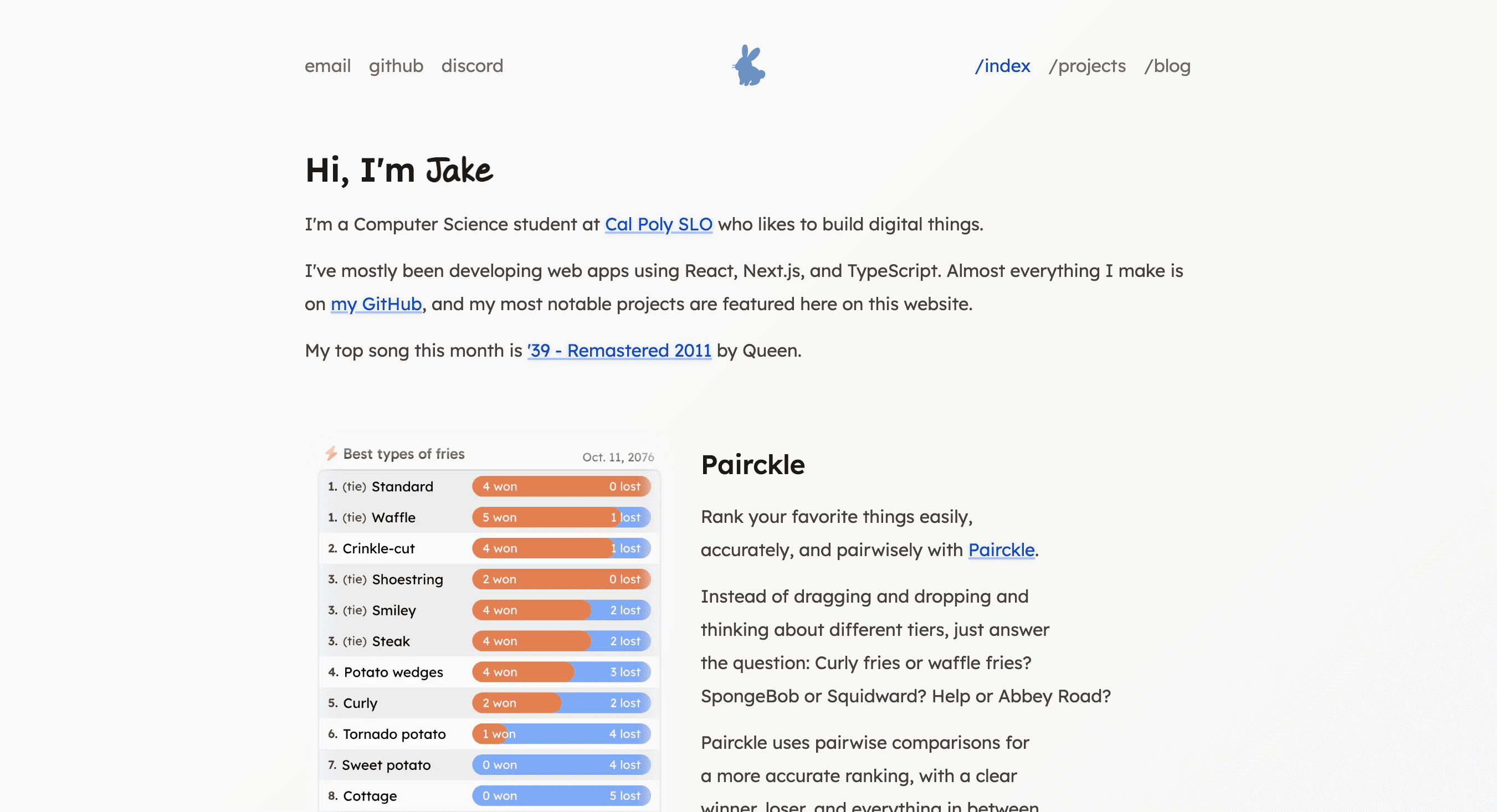The width and height of the screenshot is (1497, 812).
Task: Click the Tornado potato "1 won" bar
Action: pos(498,733)
